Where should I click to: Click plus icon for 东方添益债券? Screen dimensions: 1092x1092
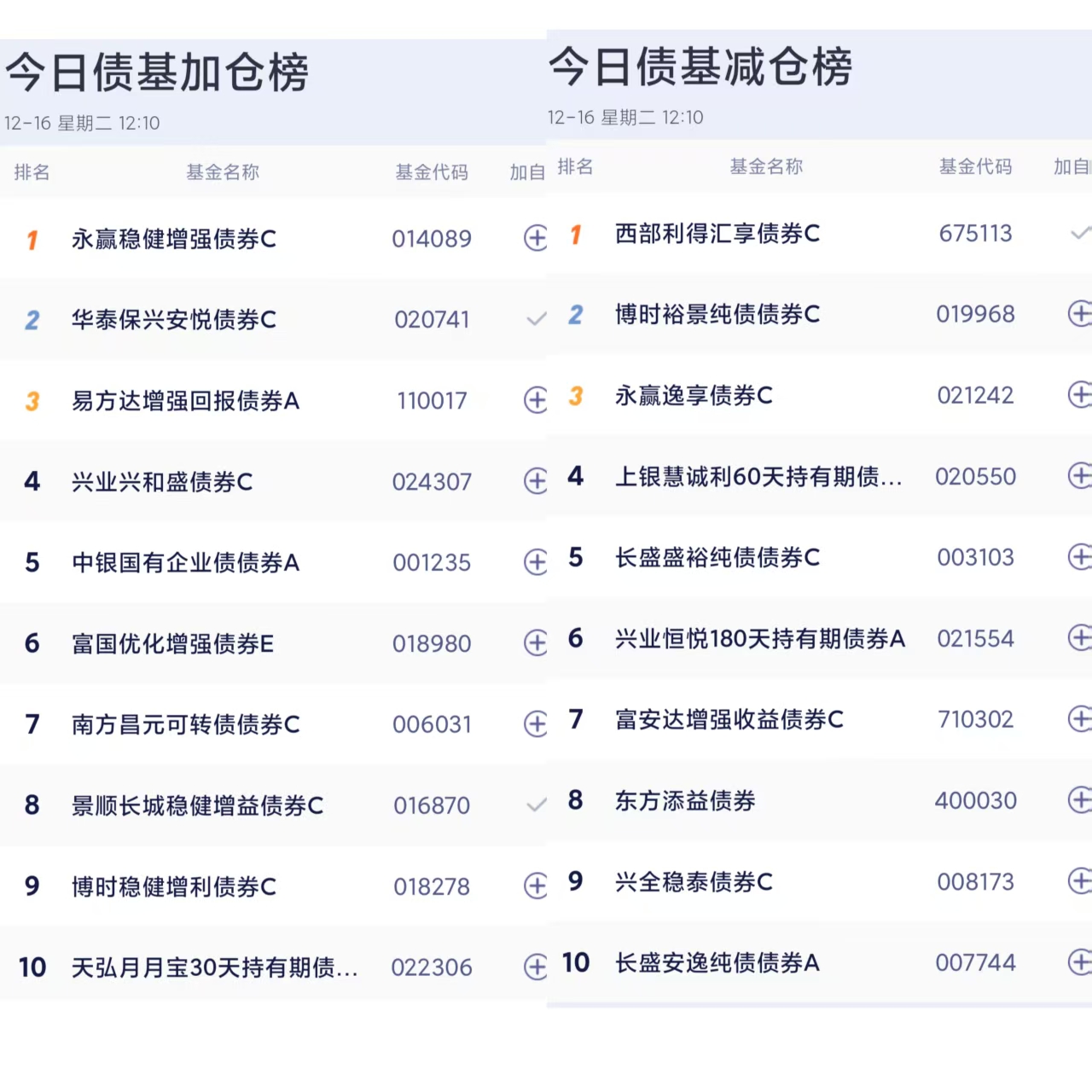tap(1079, 800)
